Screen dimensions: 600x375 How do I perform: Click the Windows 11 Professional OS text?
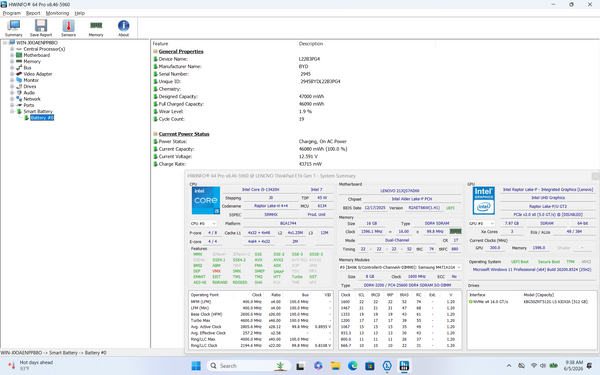point(532,270)
